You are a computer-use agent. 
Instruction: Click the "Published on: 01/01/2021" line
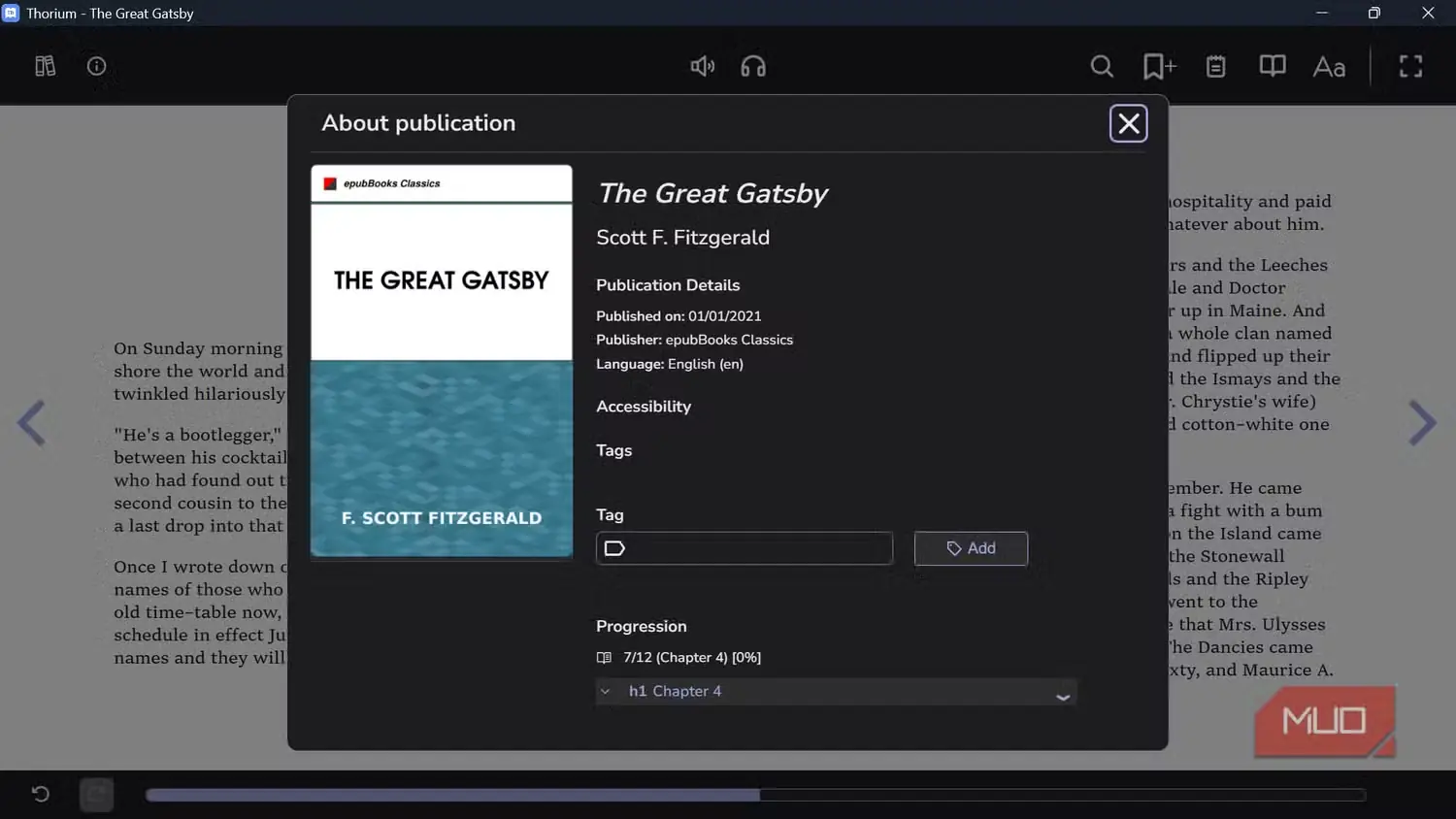pos(678,316)
